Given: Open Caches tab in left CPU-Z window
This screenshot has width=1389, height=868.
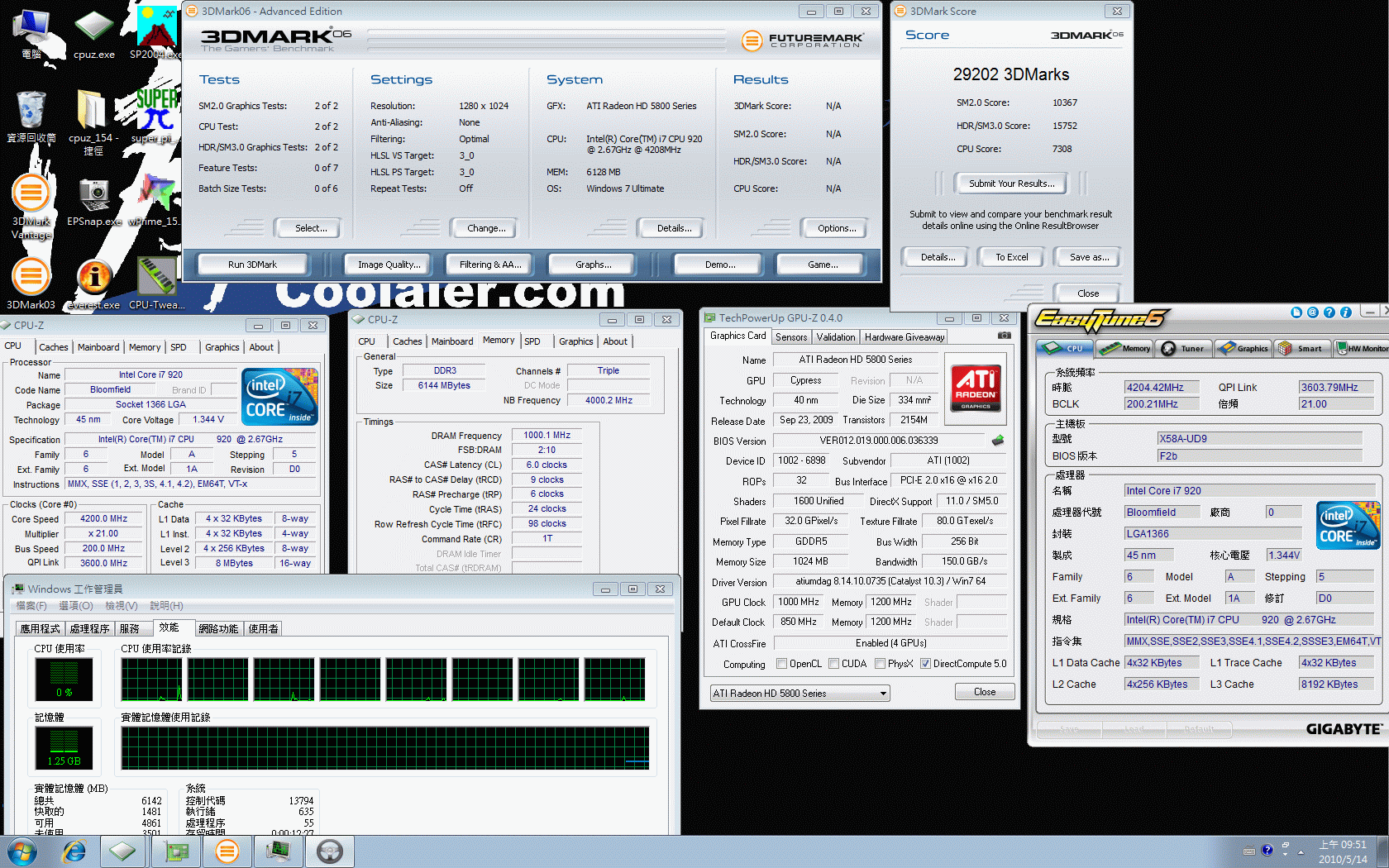Looking at the screenshot, I should 54,347.
